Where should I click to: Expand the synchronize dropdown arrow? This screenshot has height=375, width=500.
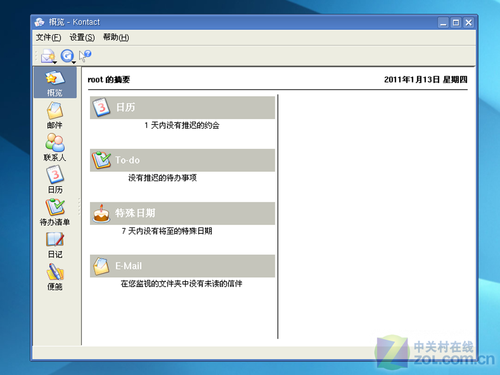(74, 62)
